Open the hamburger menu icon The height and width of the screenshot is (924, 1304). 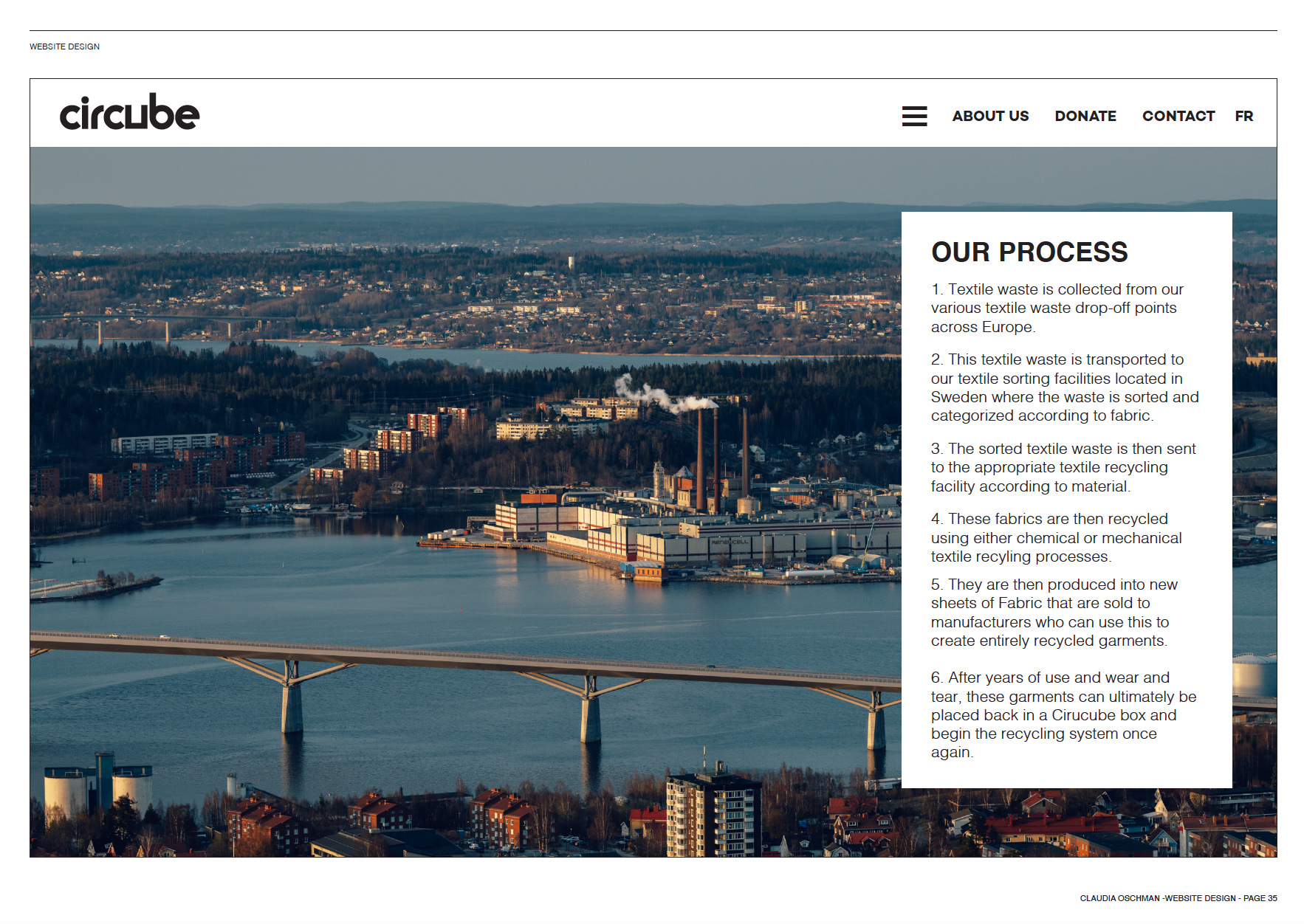914,116
